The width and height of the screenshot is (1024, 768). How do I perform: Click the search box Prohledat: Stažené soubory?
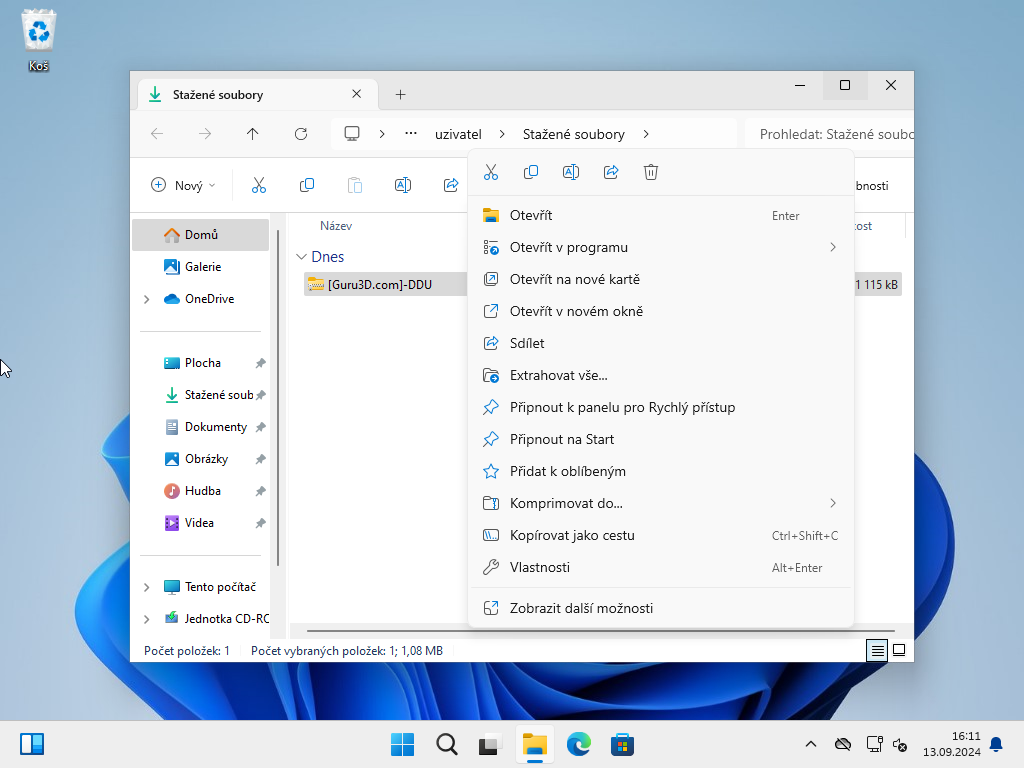pos(830,134)
